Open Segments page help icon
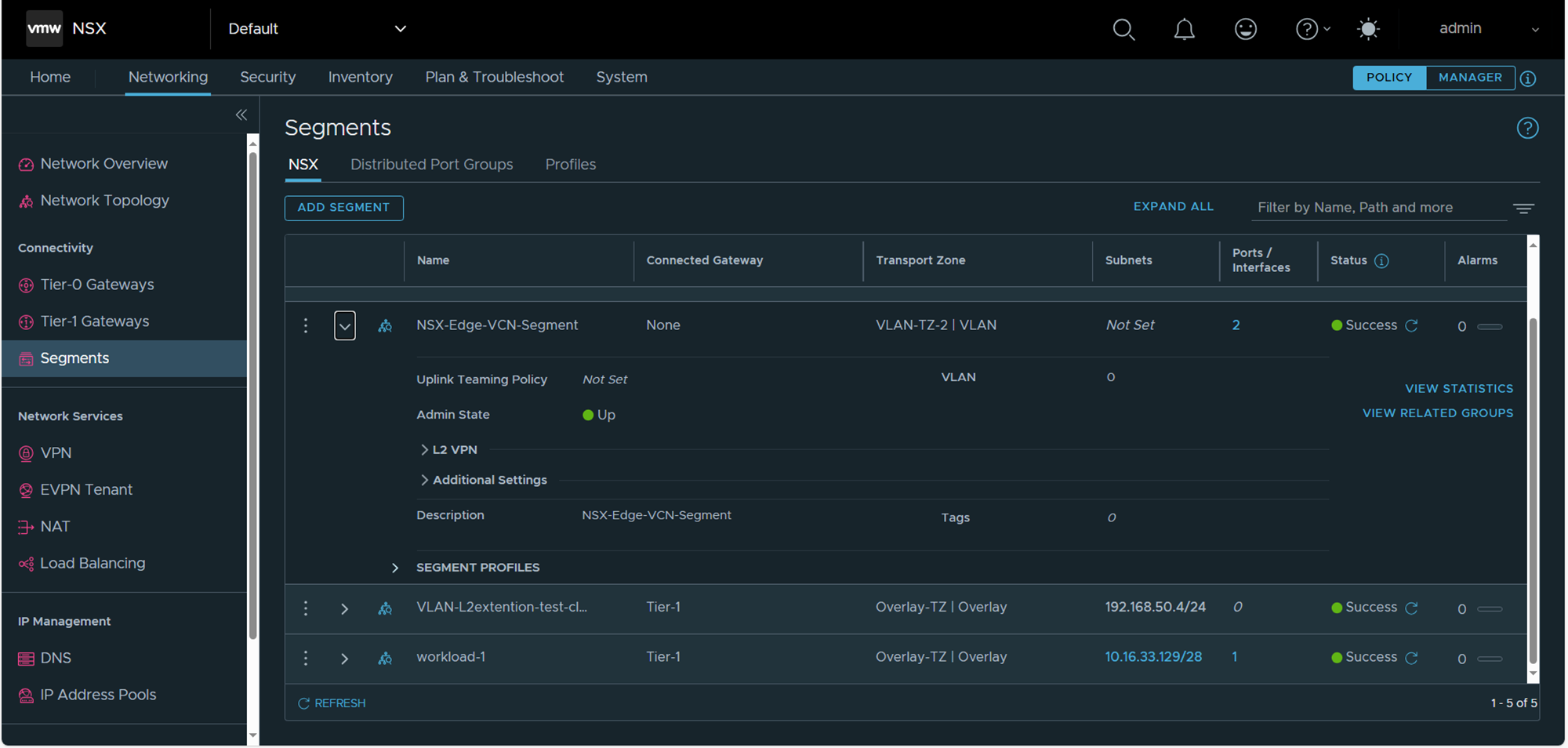Image resolution: width=1568 pixels, height=748 pixels. tap(1527, 128)
